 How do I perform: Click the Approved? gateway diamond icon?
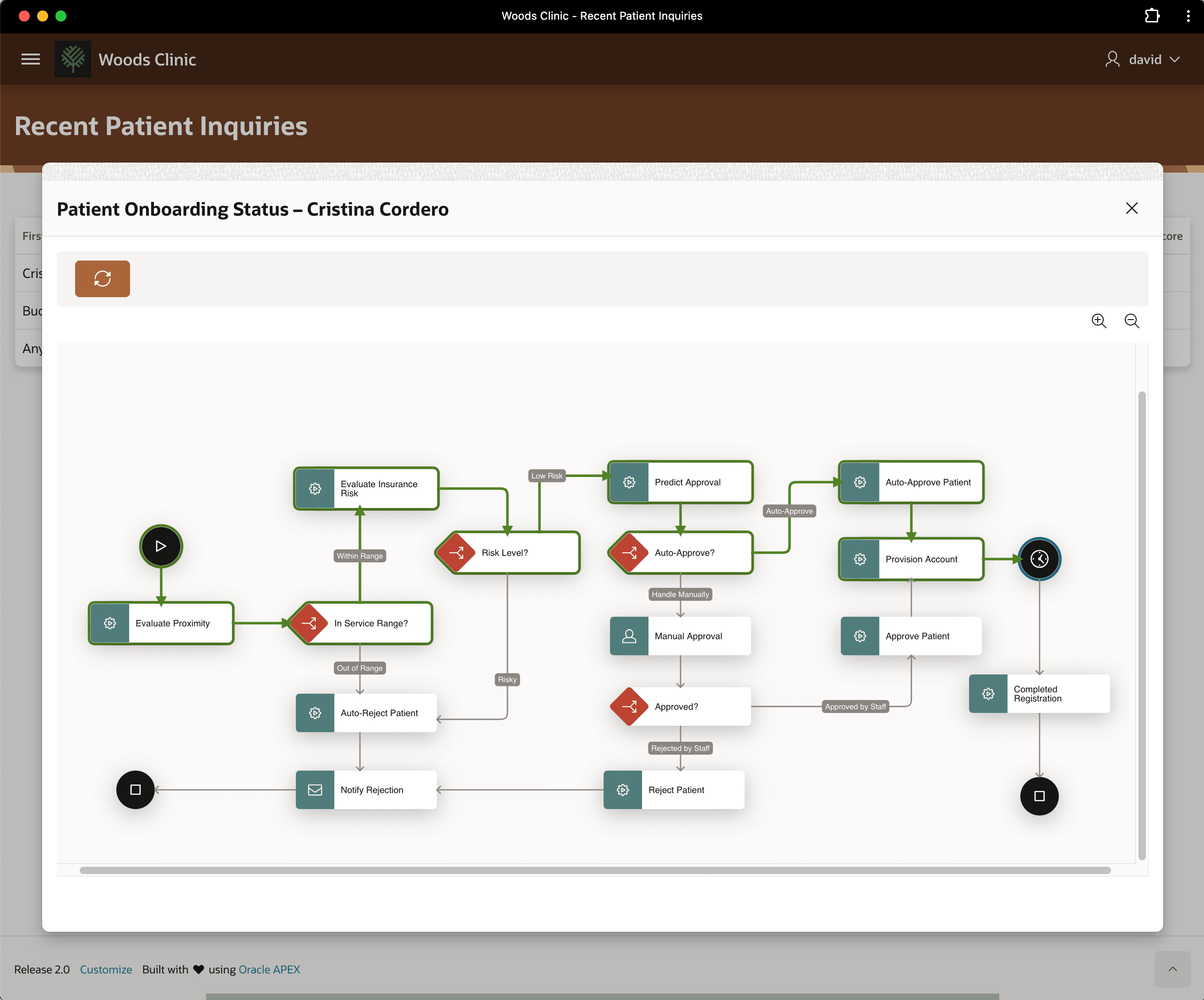point(629,706)
